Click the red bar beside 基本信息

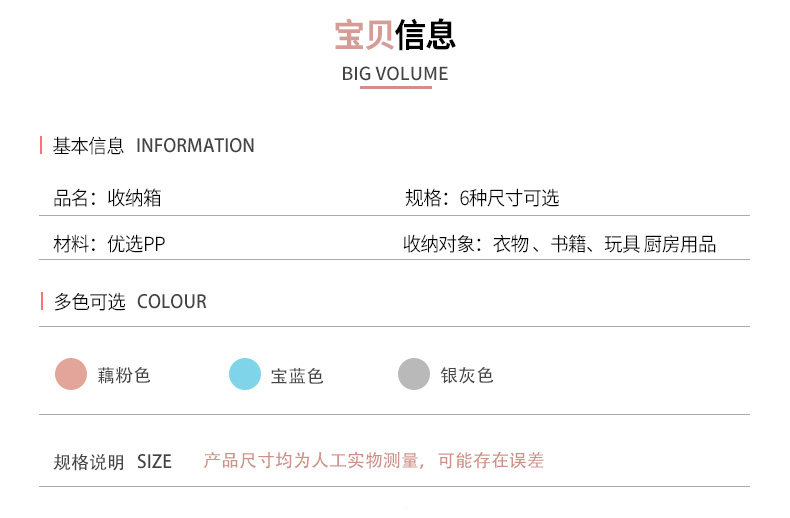pyautogui.click(x=41, y=146)
